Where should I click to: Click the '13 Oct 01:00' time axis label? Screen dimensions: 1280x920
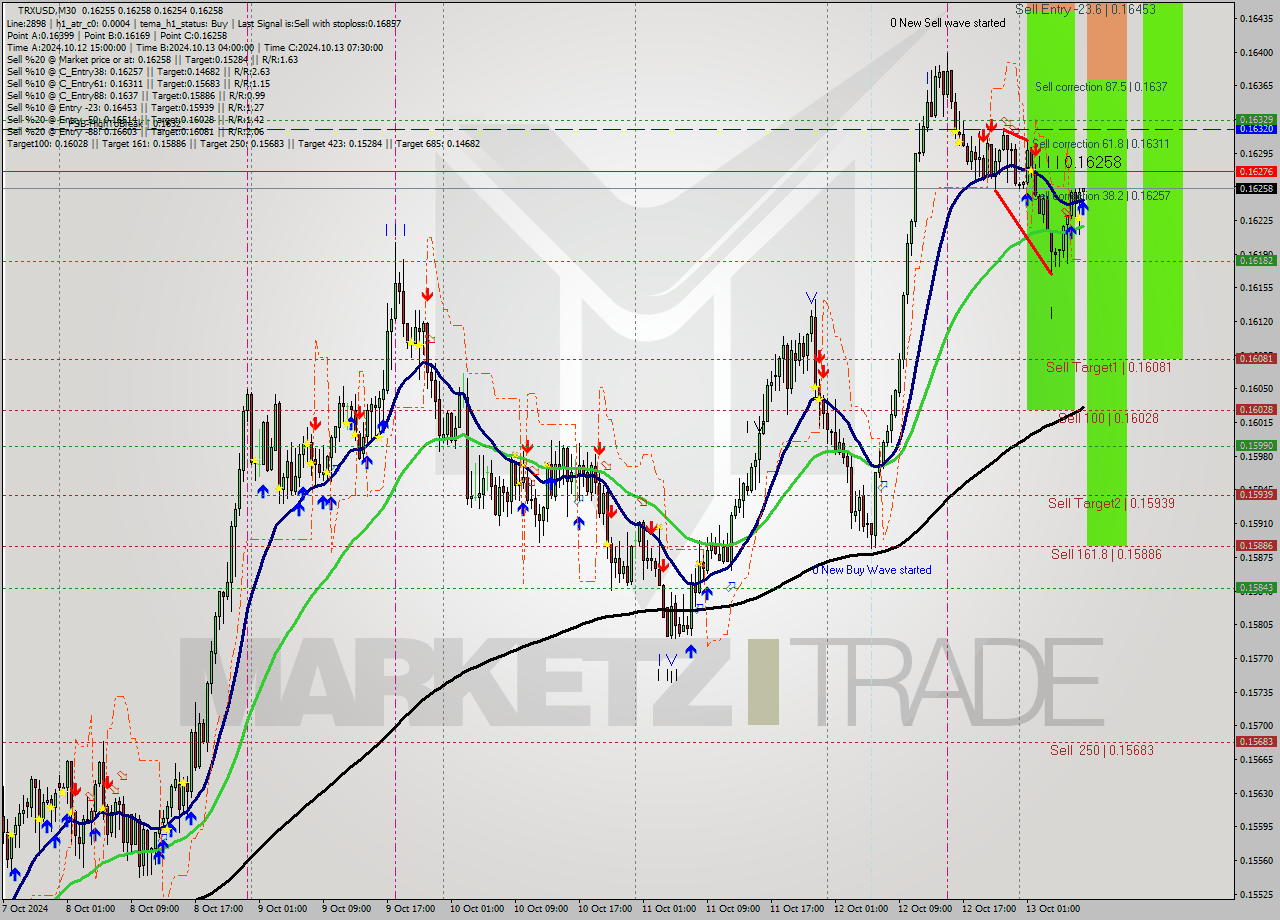(x=1053, y=909)
